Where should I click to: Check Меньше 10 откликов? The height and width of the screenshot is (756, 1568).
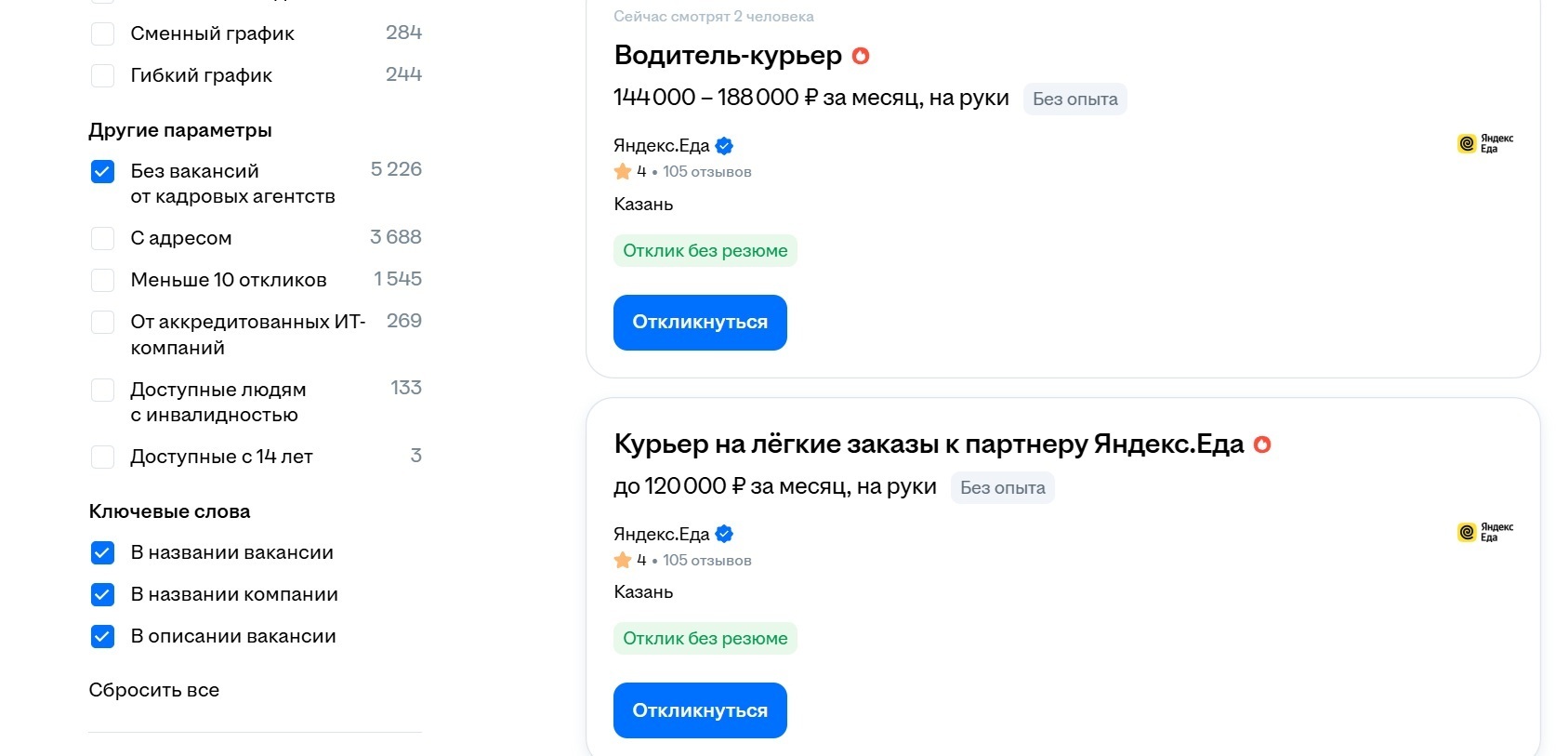(102, 280)
